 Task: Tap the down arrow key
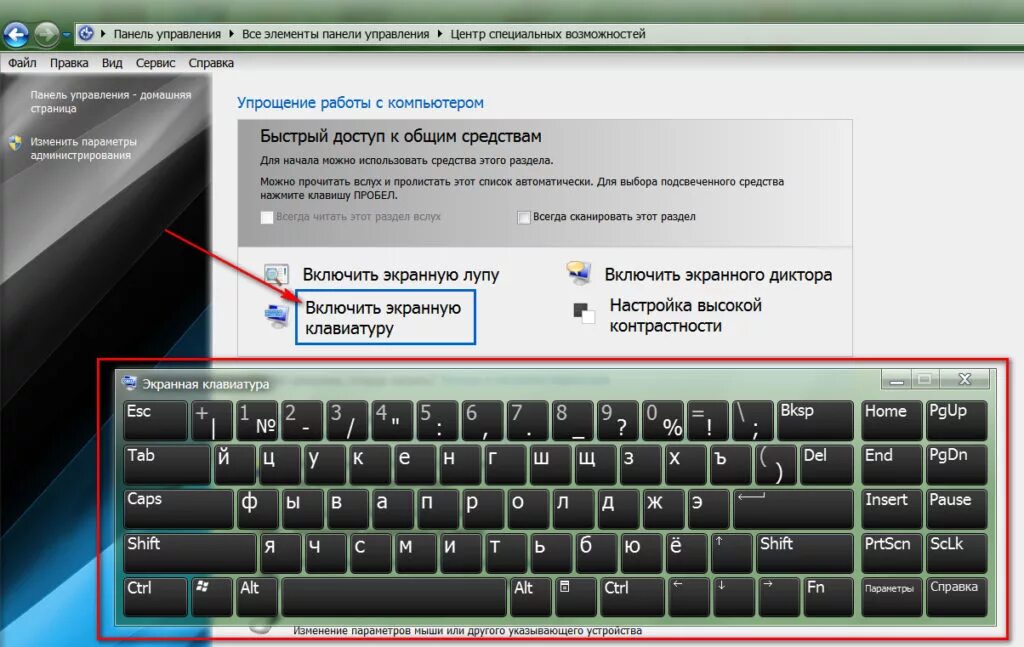pyautogui.click(x=734, y=596)
